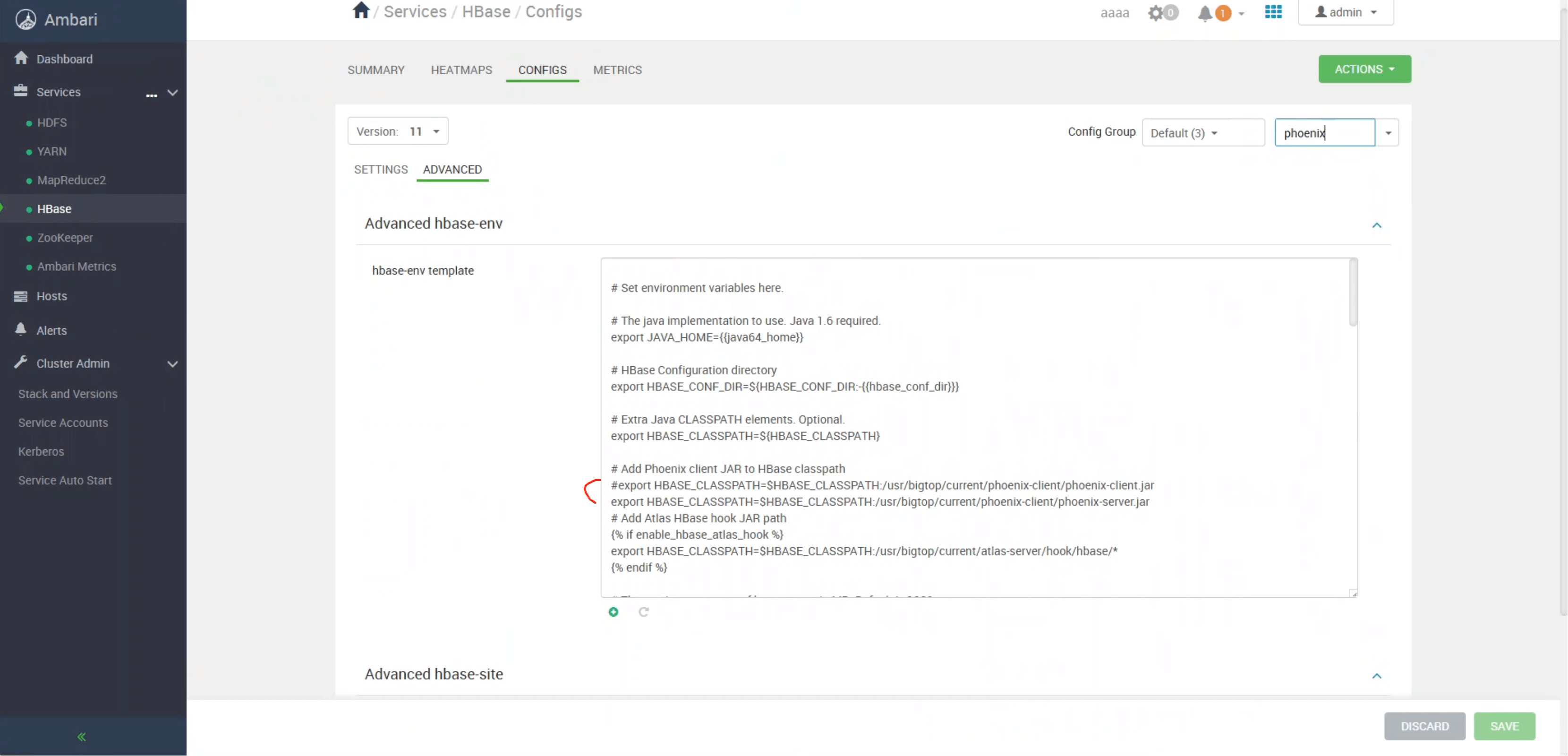Collapse the Cluster Admin sidebar section
Image resolution: width=1568 pixels, height=756 pixels.
[172, 364]
